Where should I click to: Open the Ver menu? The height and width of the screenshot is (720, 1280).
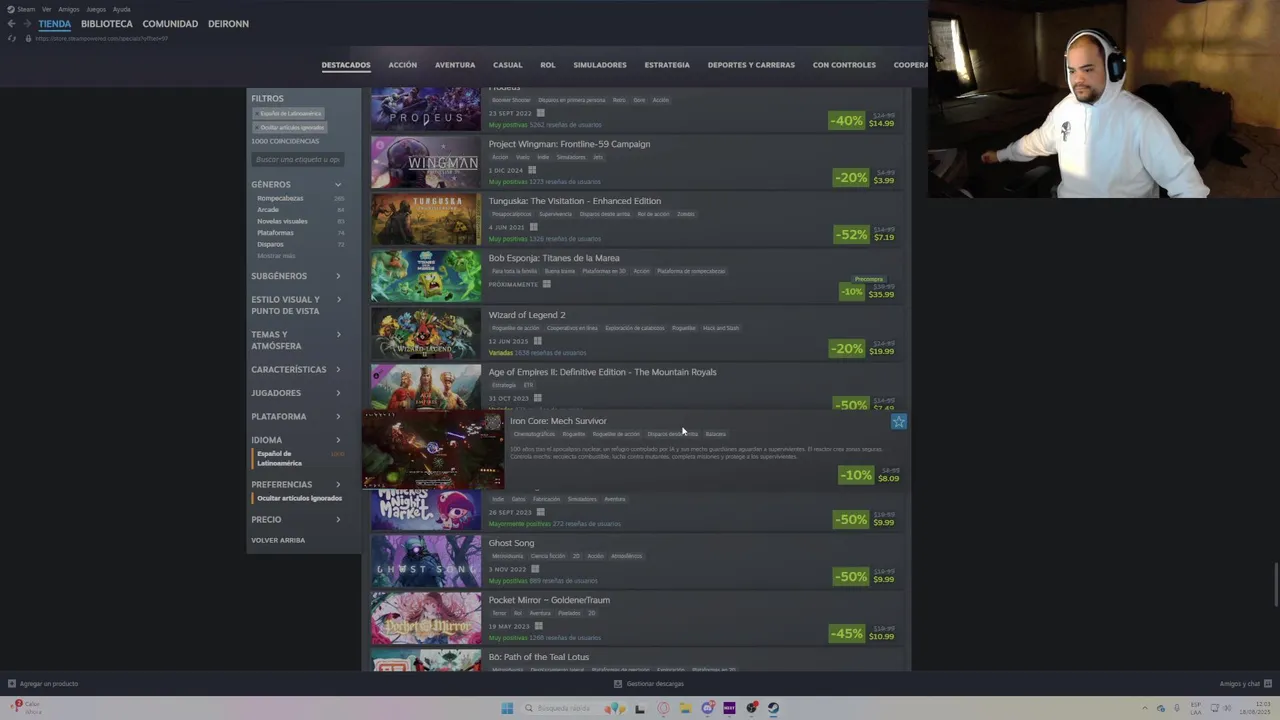pos(46,9)
